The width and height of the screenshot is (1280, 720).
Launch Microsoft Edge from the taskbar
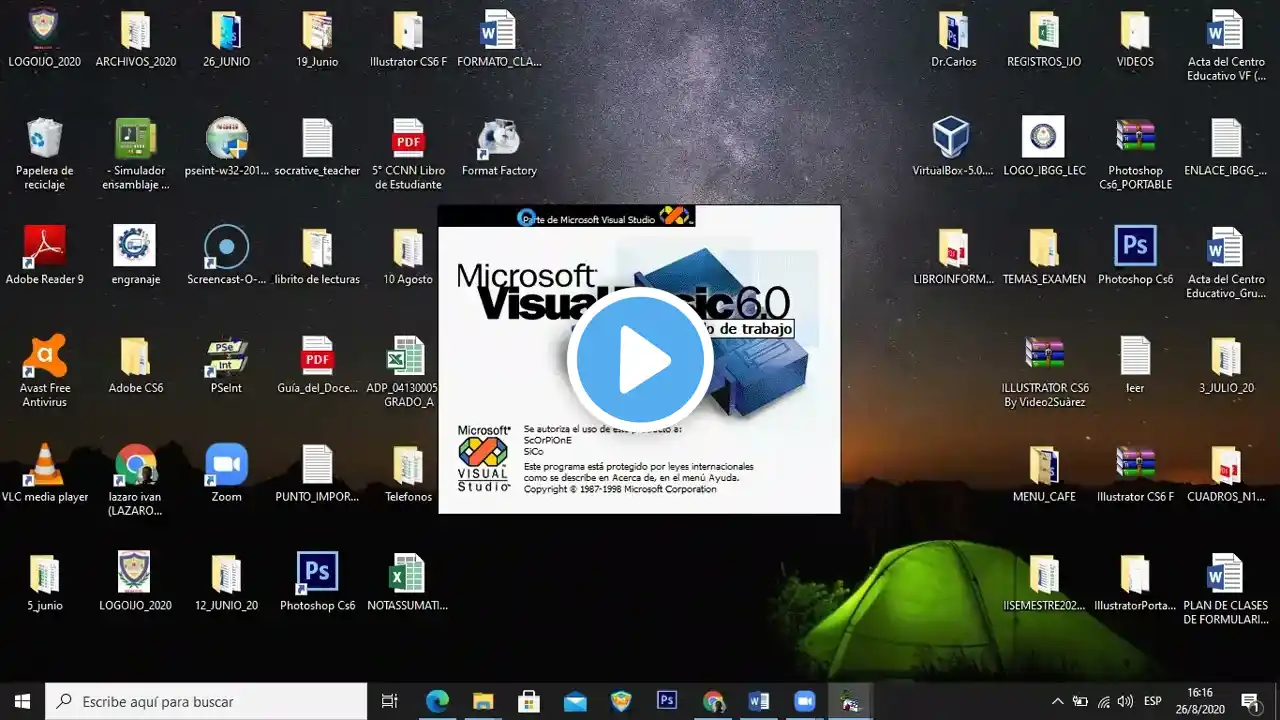[x=437, y=701]
